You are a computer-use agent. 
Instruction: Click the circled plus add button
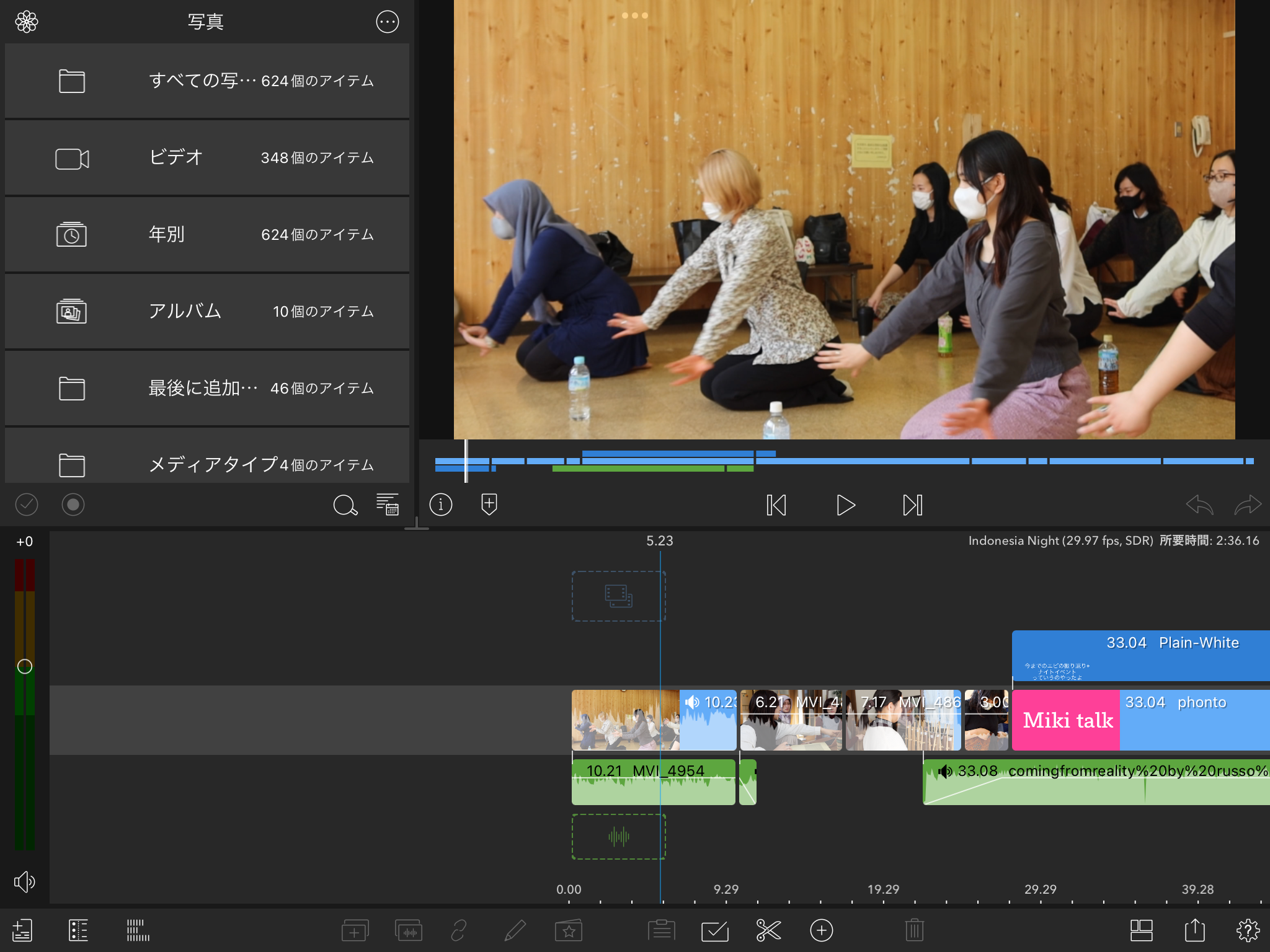pos(822,930)
